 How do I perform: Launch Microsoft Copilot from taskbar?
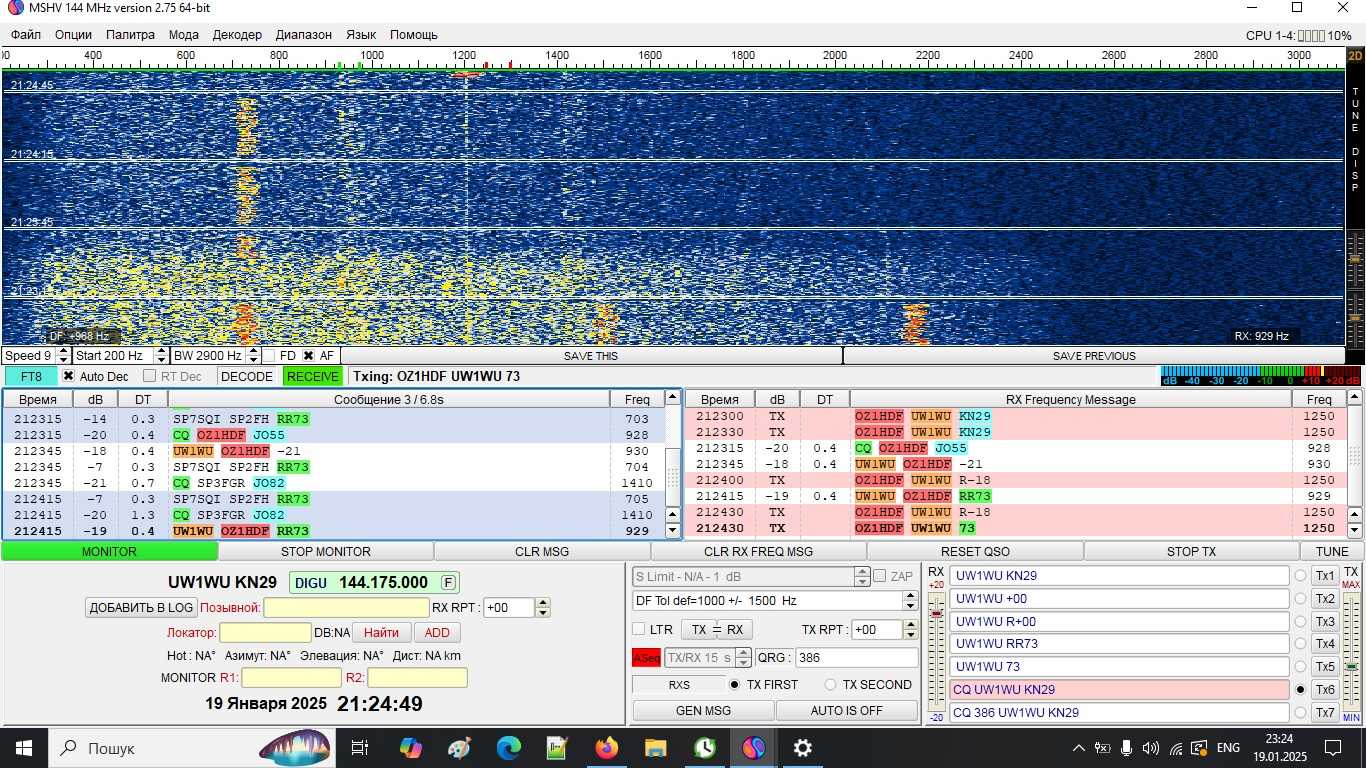tap(411, 748)
